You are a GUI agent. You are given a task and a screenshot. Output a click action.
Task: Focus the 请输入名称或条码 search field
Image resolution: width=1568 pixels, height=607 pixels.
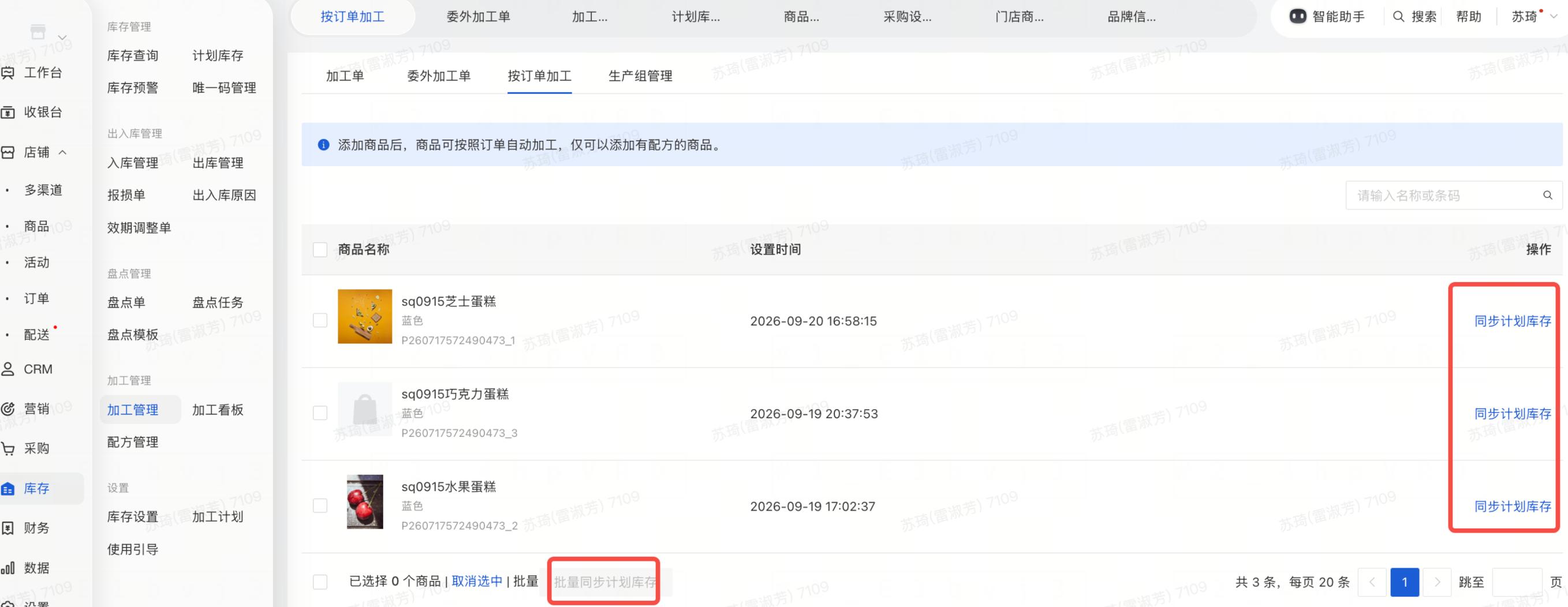pos(1454,195)
